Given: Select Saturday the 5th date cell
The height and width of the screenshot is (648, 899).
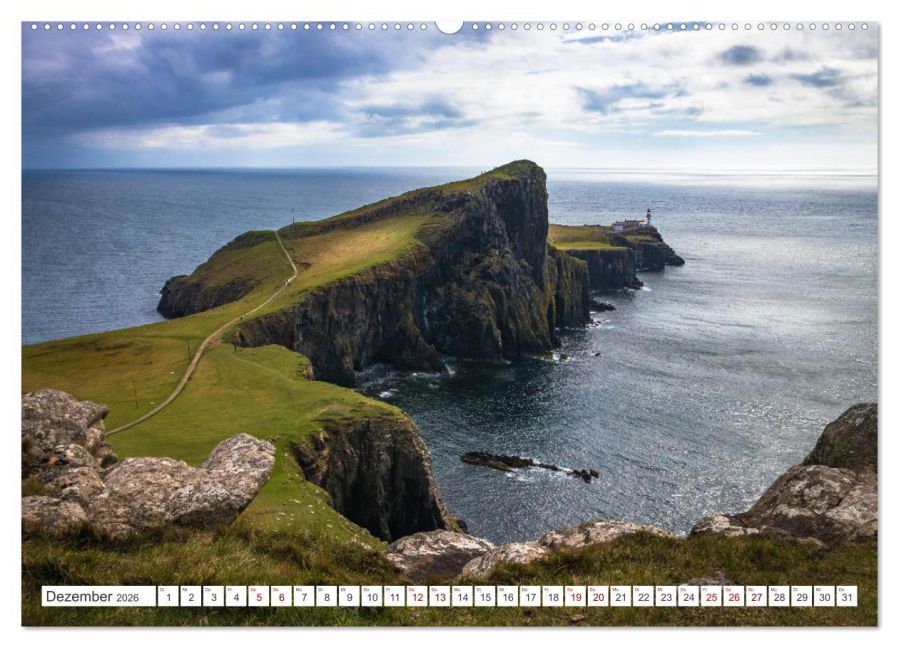Looking at the screenshot, I should click(x=259, y=596).
